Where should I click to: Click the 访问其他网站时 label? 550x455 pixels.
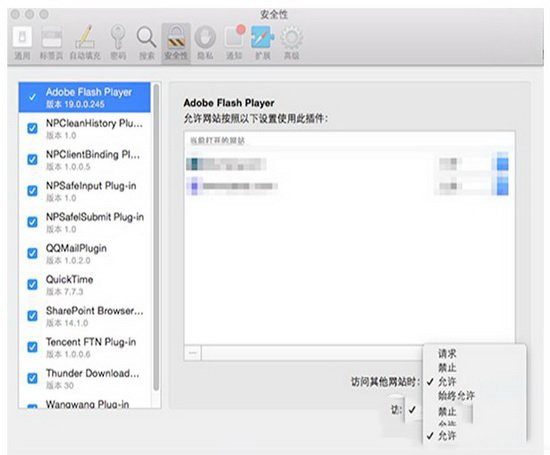tap(385, 382)
